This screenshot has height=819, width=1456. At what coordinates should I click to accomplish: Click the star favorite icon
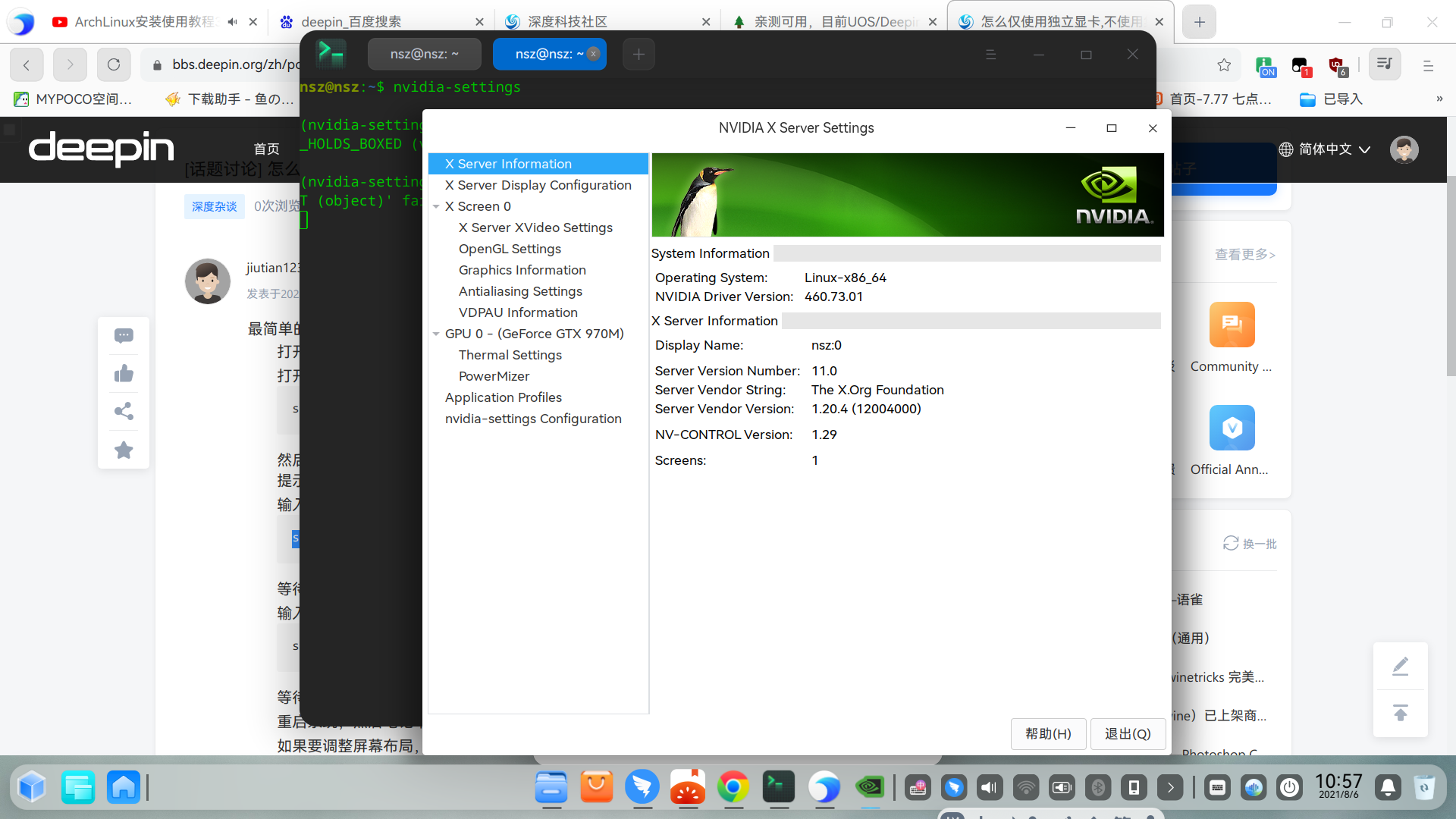[x=124, y=450]
